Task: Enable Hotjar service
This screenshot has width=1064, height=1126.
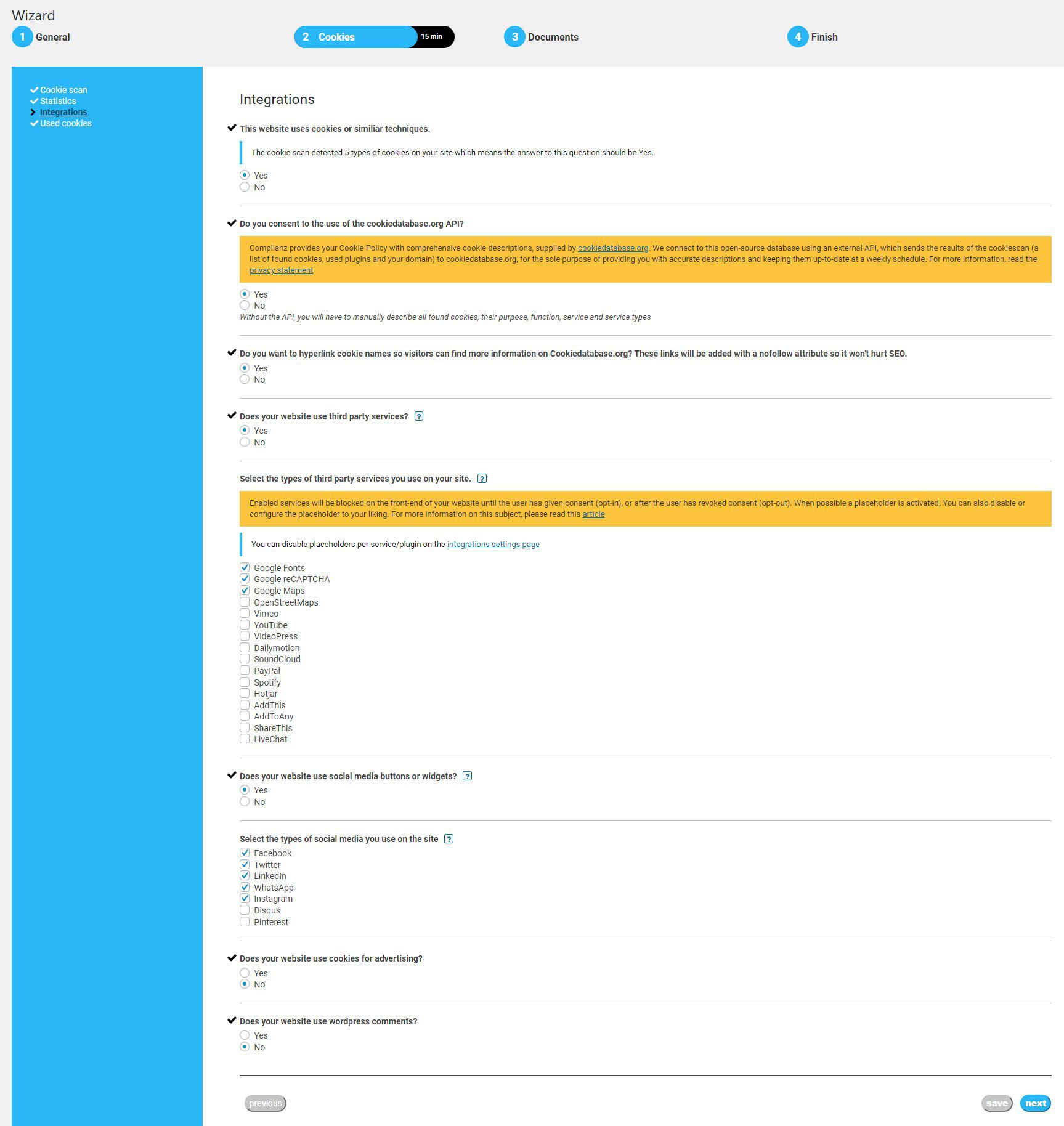Action: pos(245,693)
